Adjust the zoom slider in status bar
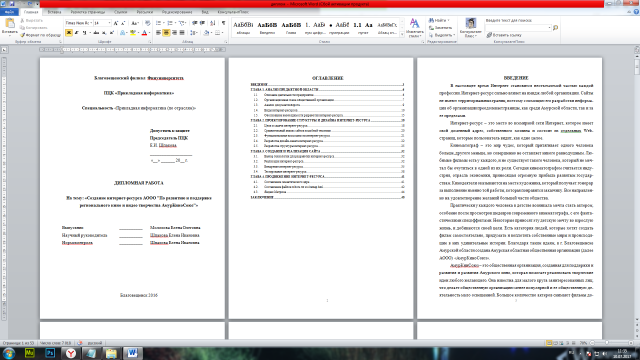 607,343
